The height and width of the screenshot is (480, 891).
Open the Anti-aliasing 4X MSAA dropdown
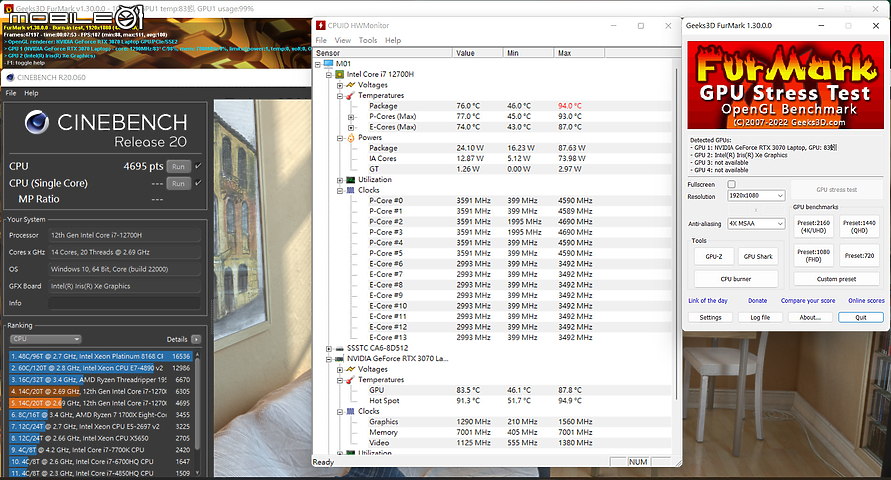[x=756, y=224]
